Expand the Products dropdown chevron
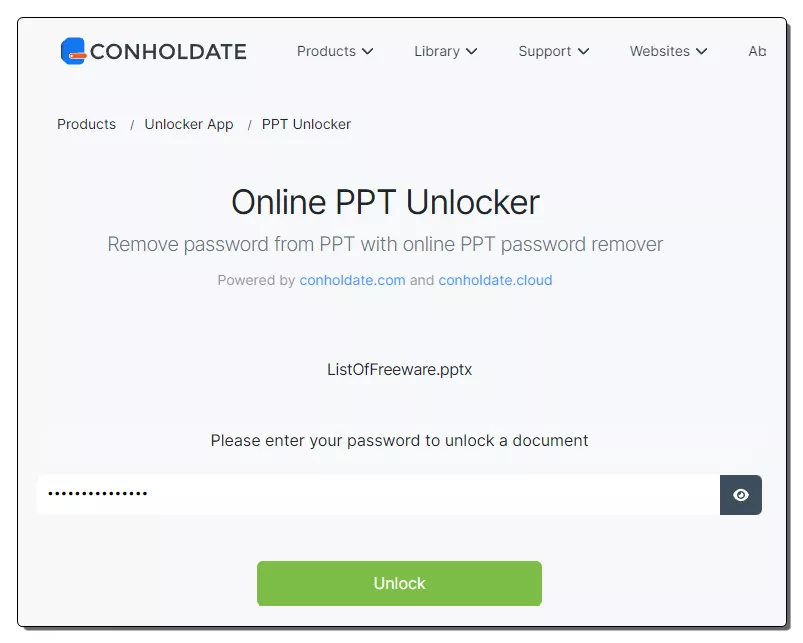The height and width of the screenshot is (643, 803). tap(367, 51)
